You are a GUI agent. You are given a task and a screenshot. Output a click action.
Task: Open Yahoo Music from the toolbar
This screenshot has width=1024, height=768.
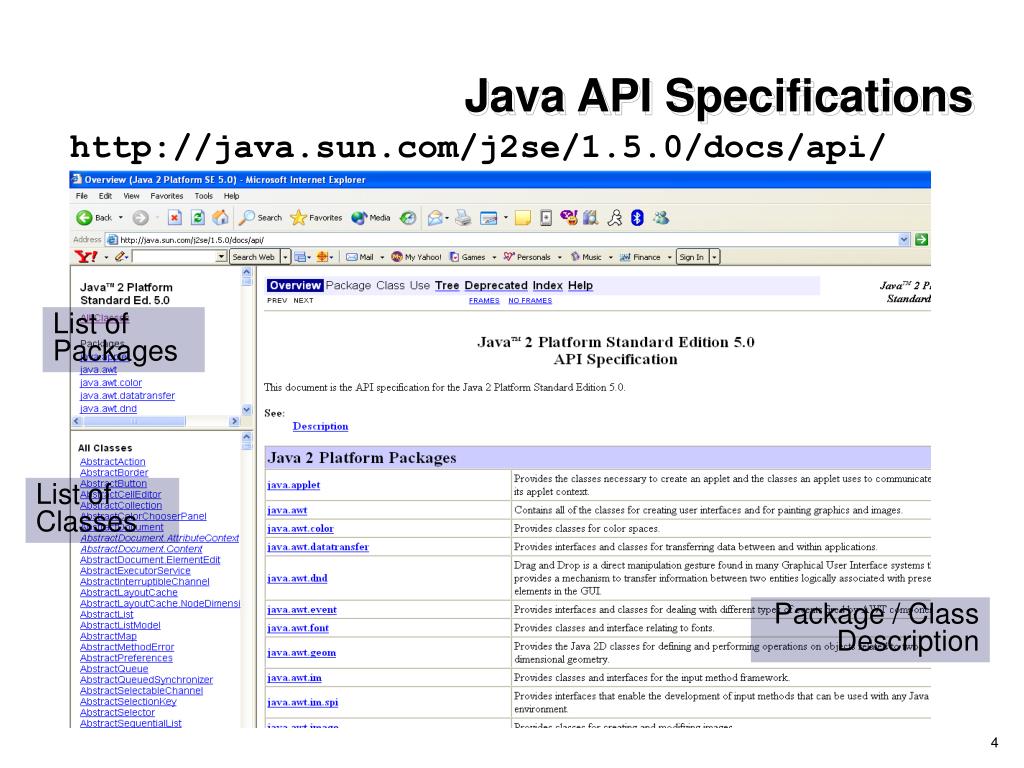586,257
